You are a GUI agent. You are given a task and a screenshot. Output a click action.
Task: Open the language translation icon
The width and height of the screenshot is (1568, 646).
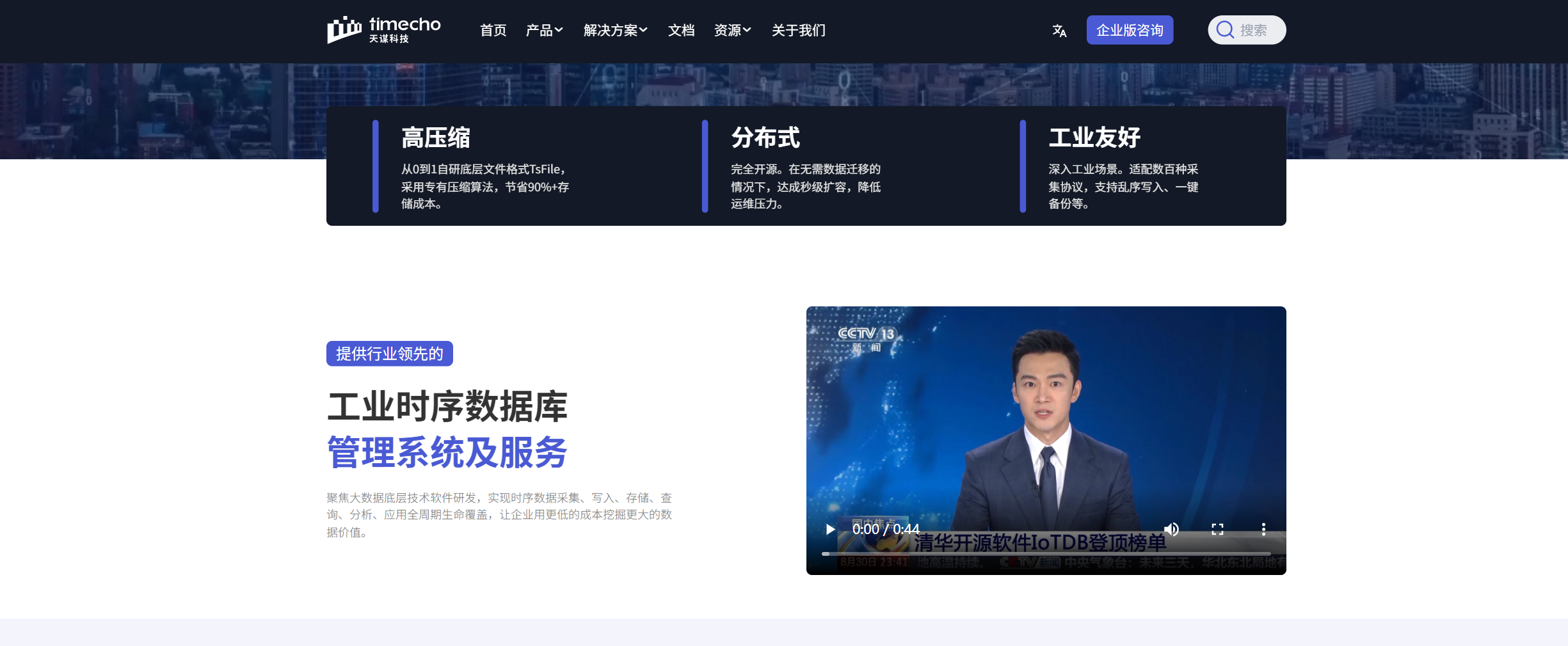click(x=1059, y=30)
